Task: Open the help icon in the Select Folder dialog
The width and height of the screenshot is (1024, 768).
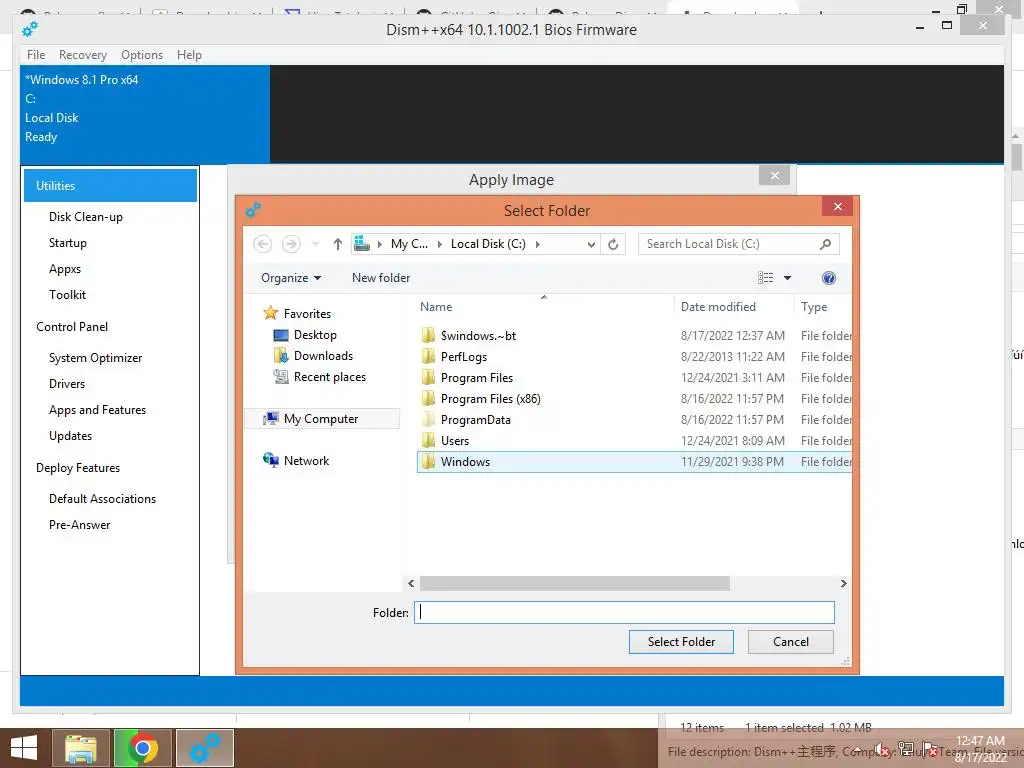Action: click(x=829, y=278)
